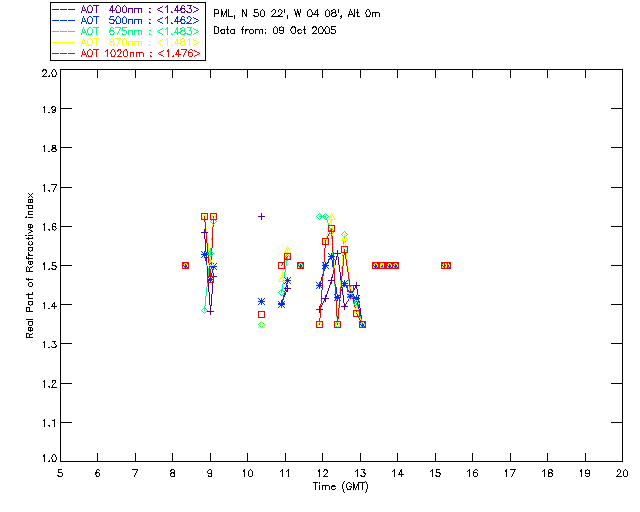Click the lone data marker before 9 GMT at 1.5
This screenshot has width=640, height=512.
[185, 265]
